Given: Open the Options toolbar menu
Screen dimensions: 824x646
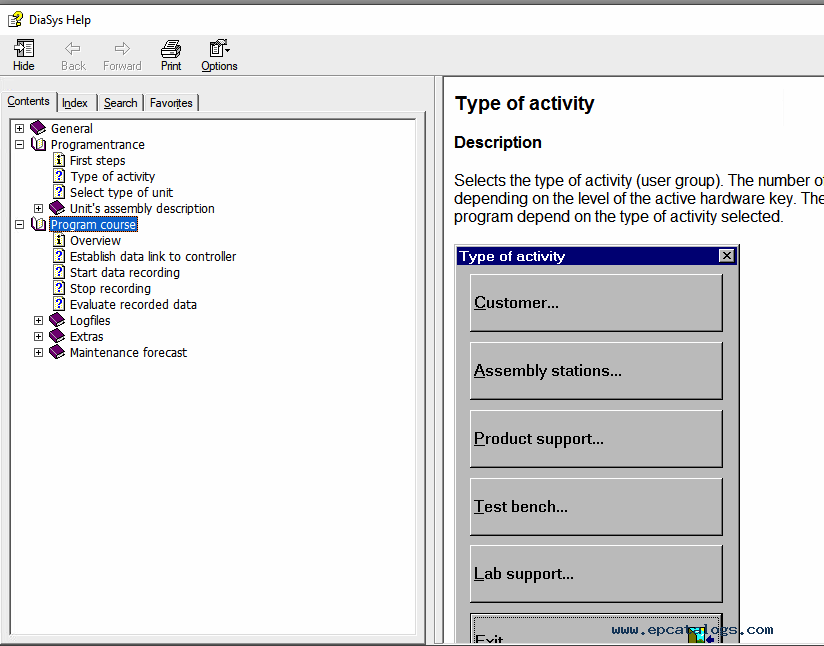Looking at the screenshot, I should point(219,49).
